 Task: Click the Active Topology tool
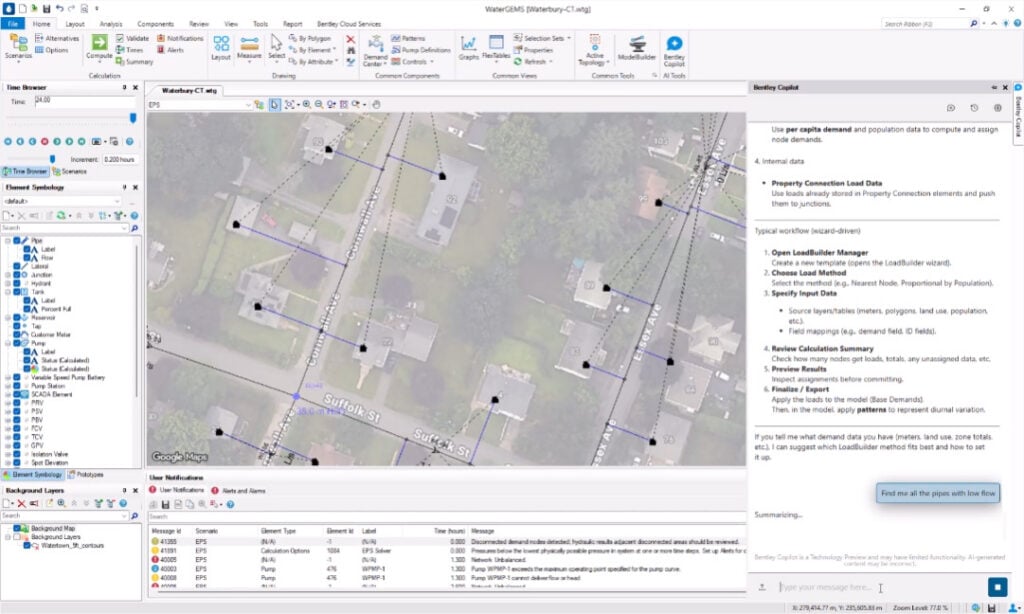594,50
